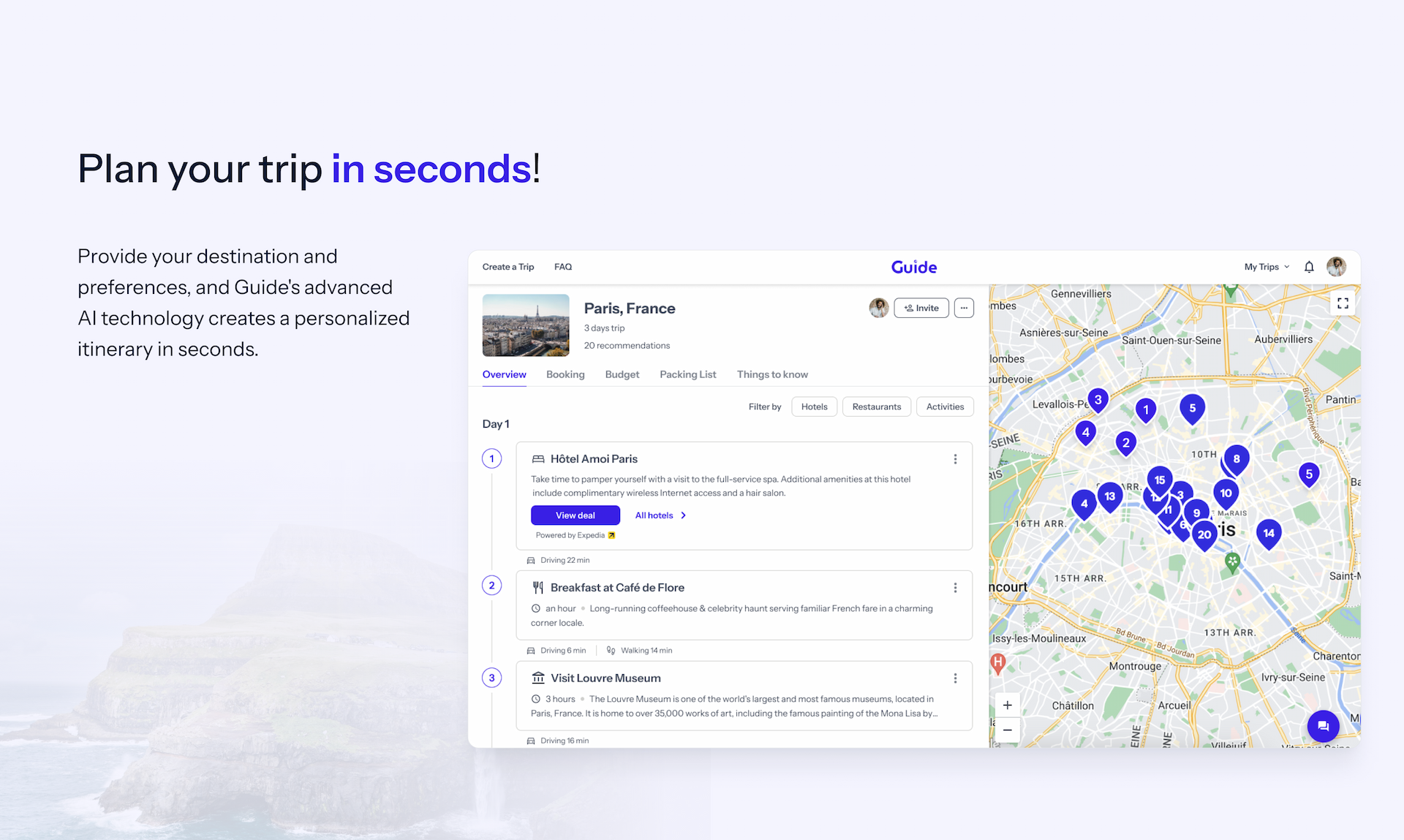Click the museum/landmark icon next to Louvre Museum

(537, 677)
